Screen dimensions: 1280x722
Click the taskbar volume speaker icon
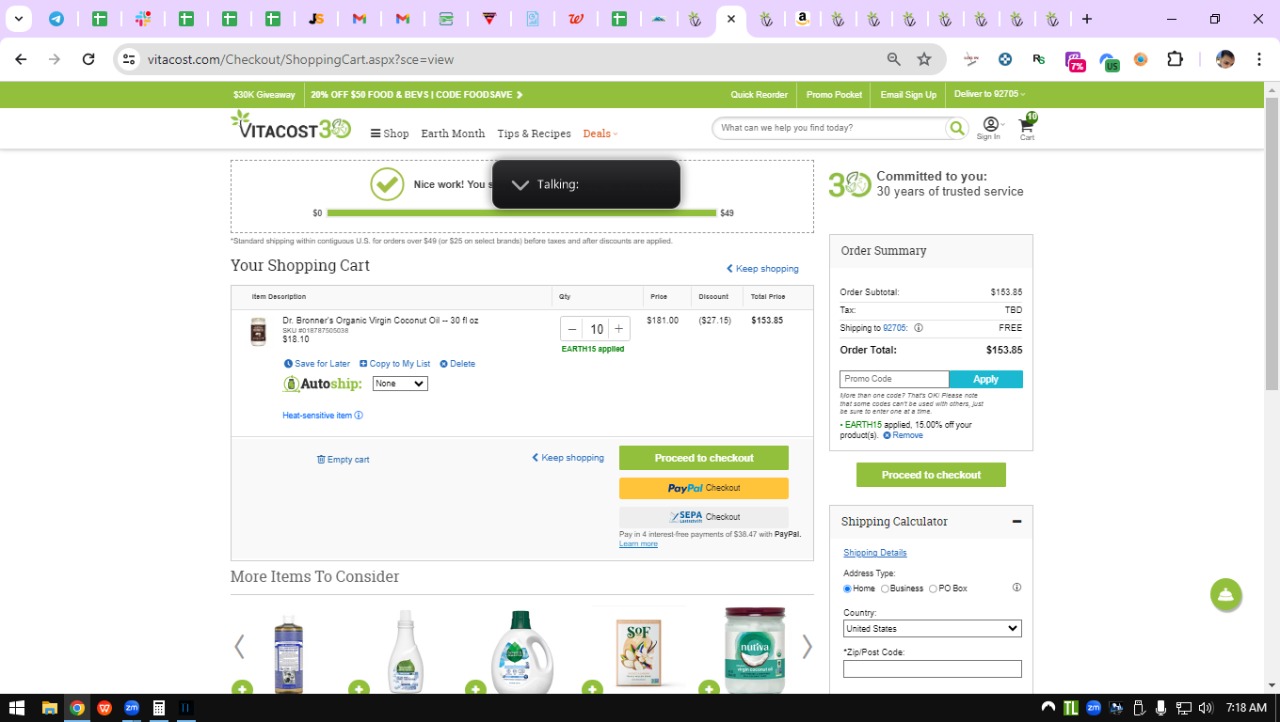click(1205, 708)
